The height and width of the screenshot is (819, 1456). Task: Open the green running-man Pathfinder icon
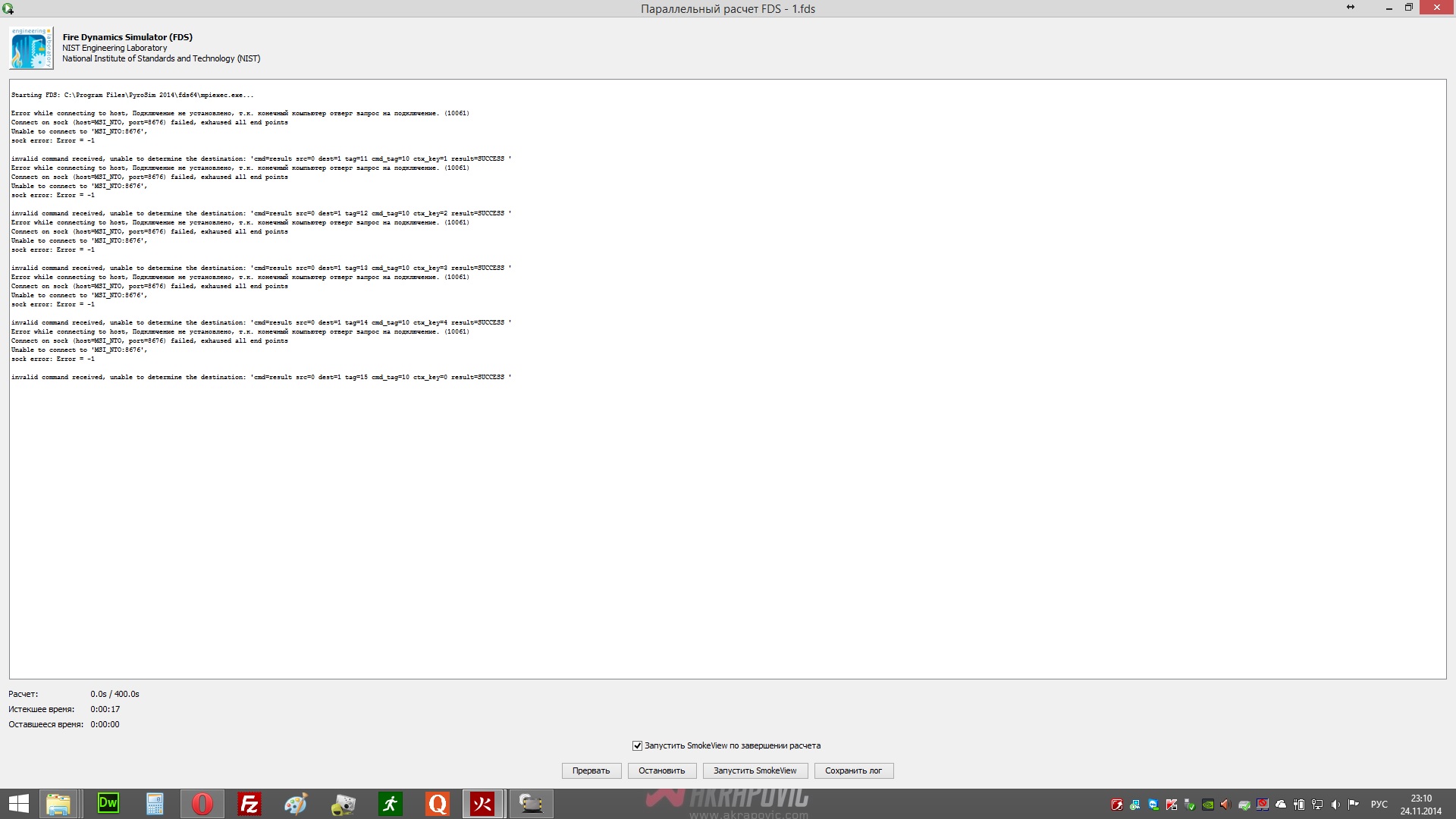tap(391, 804)
